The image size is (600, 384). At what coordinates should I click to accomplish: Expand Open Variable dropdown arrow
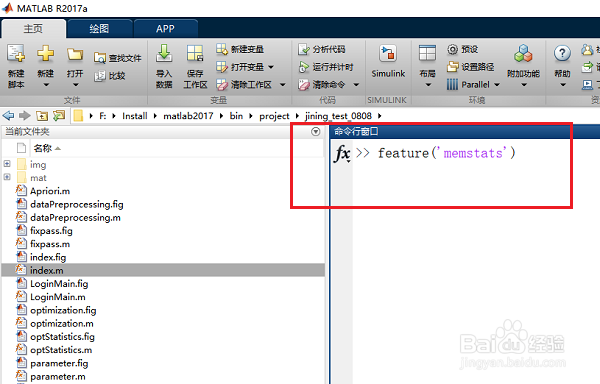point(271,67)
